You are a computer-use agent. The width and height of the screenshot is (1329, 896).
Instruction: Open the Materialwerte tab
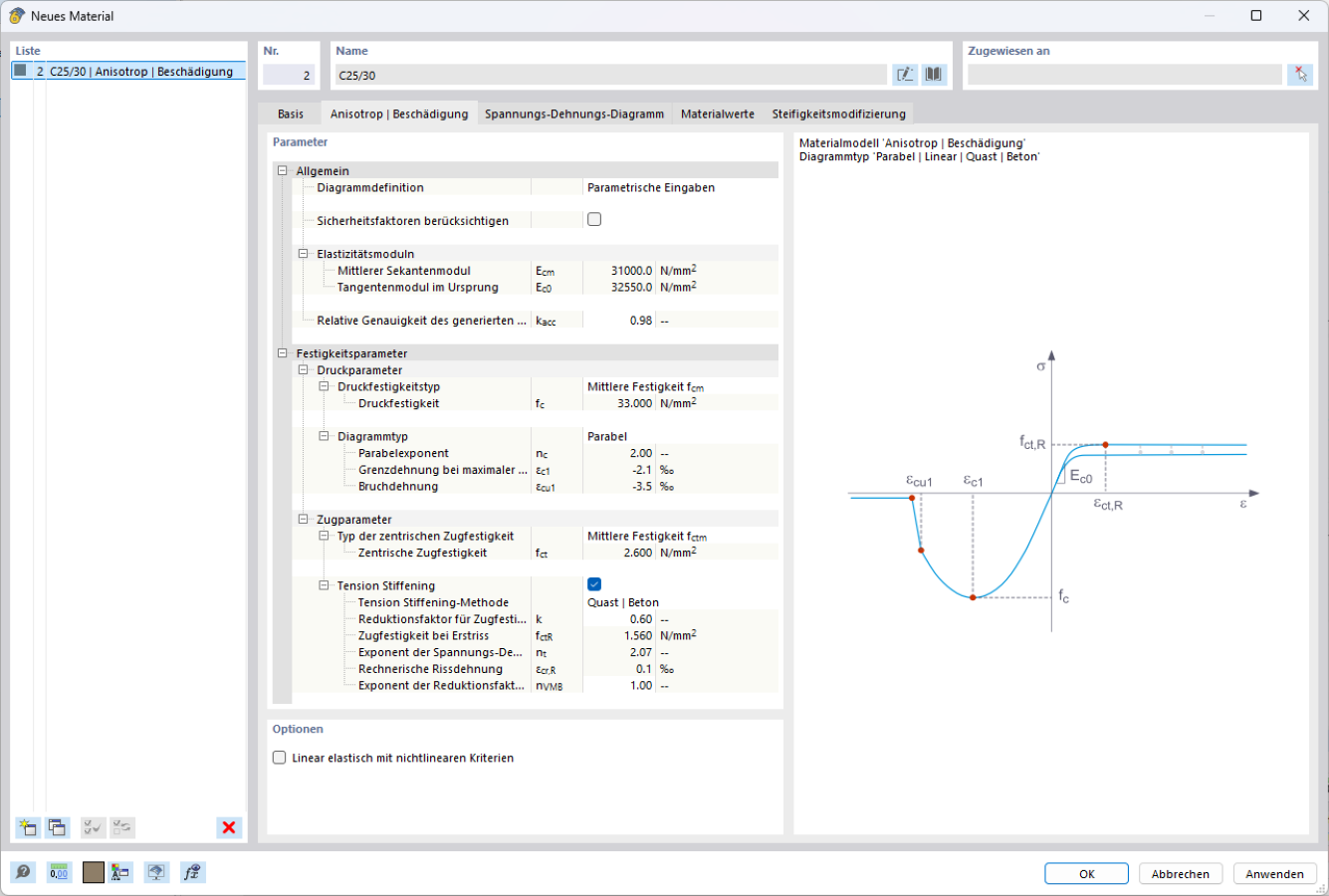pos(718,113)
